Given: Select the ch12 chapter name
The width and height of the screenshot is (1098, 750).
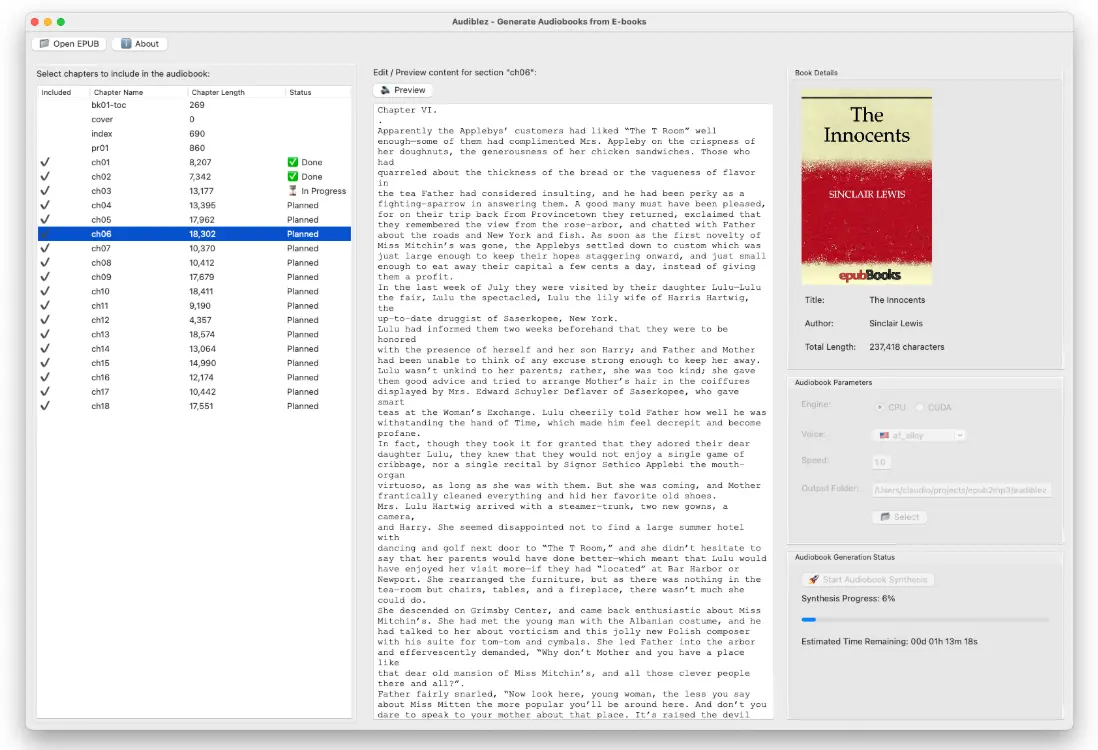Looking at the screenshot, I should coord(100,320).
